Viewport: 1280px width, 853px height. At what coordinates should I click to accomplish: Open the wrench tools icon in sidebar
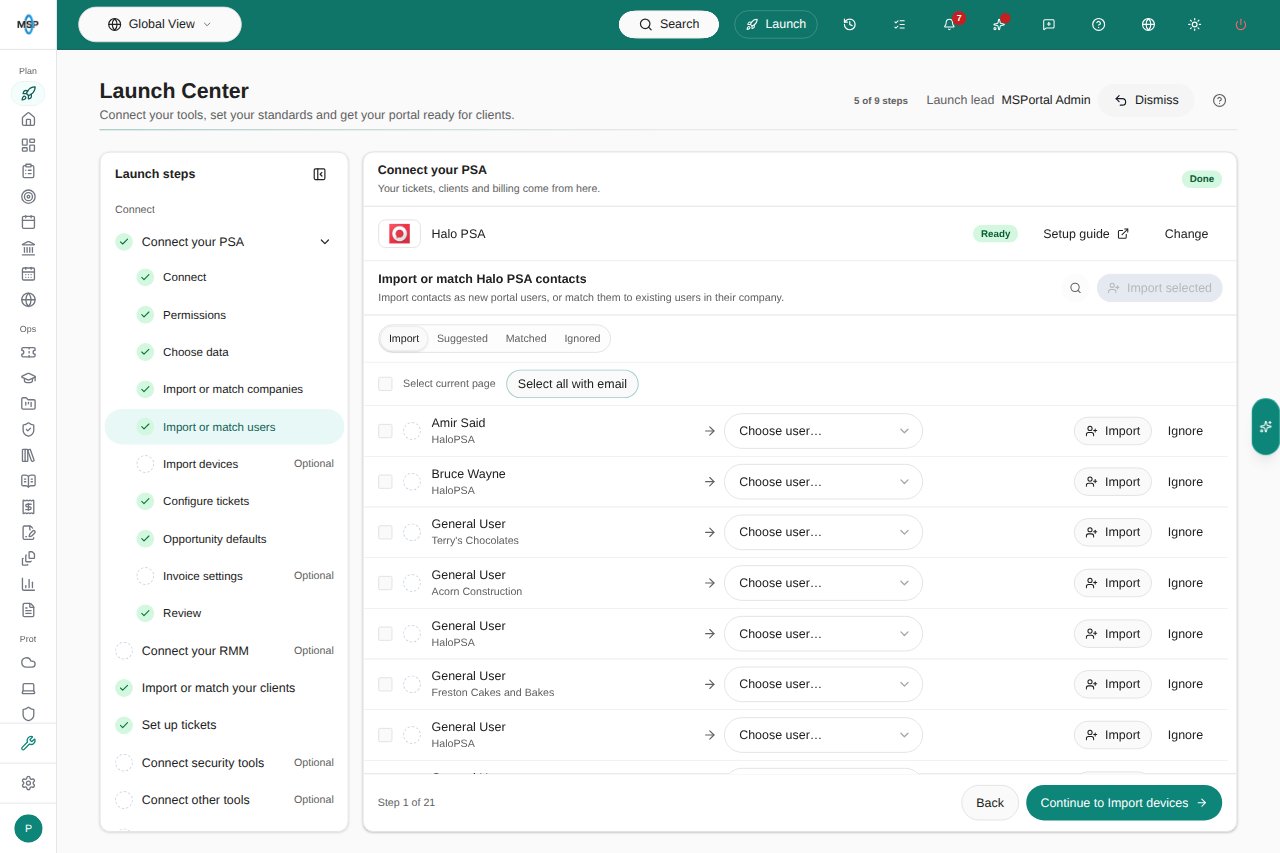[x=28, y=743]
